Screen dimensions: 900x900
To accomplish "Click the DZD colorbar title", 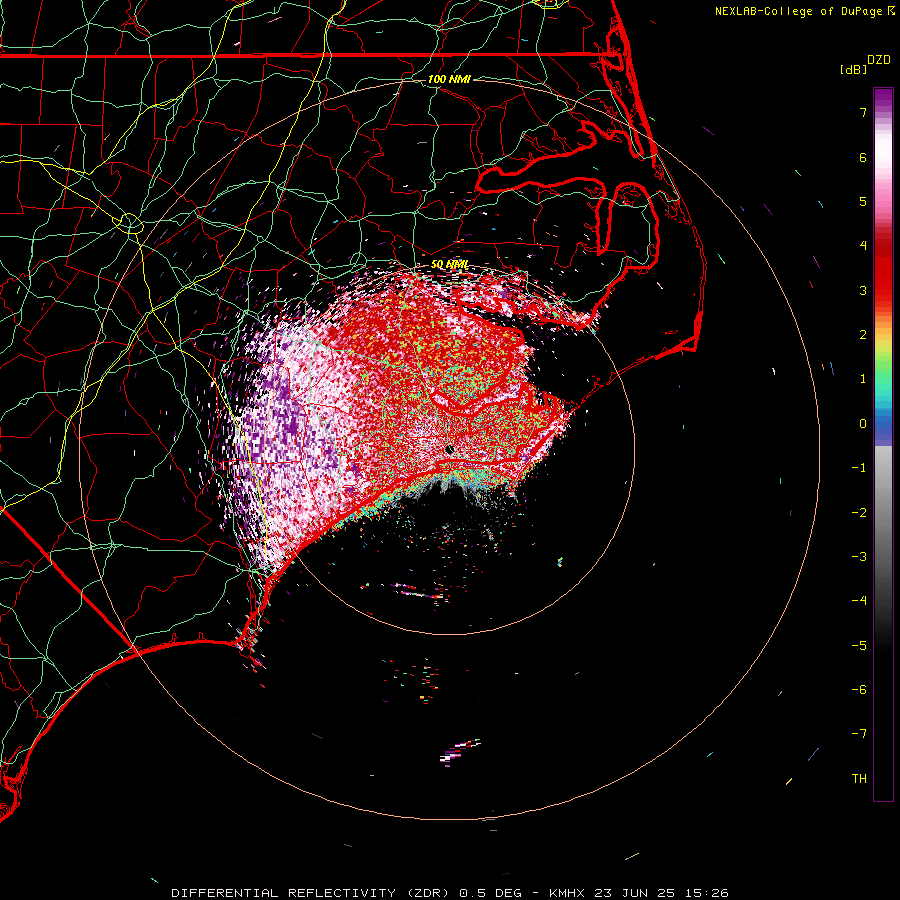I will (x=879, y=60).
